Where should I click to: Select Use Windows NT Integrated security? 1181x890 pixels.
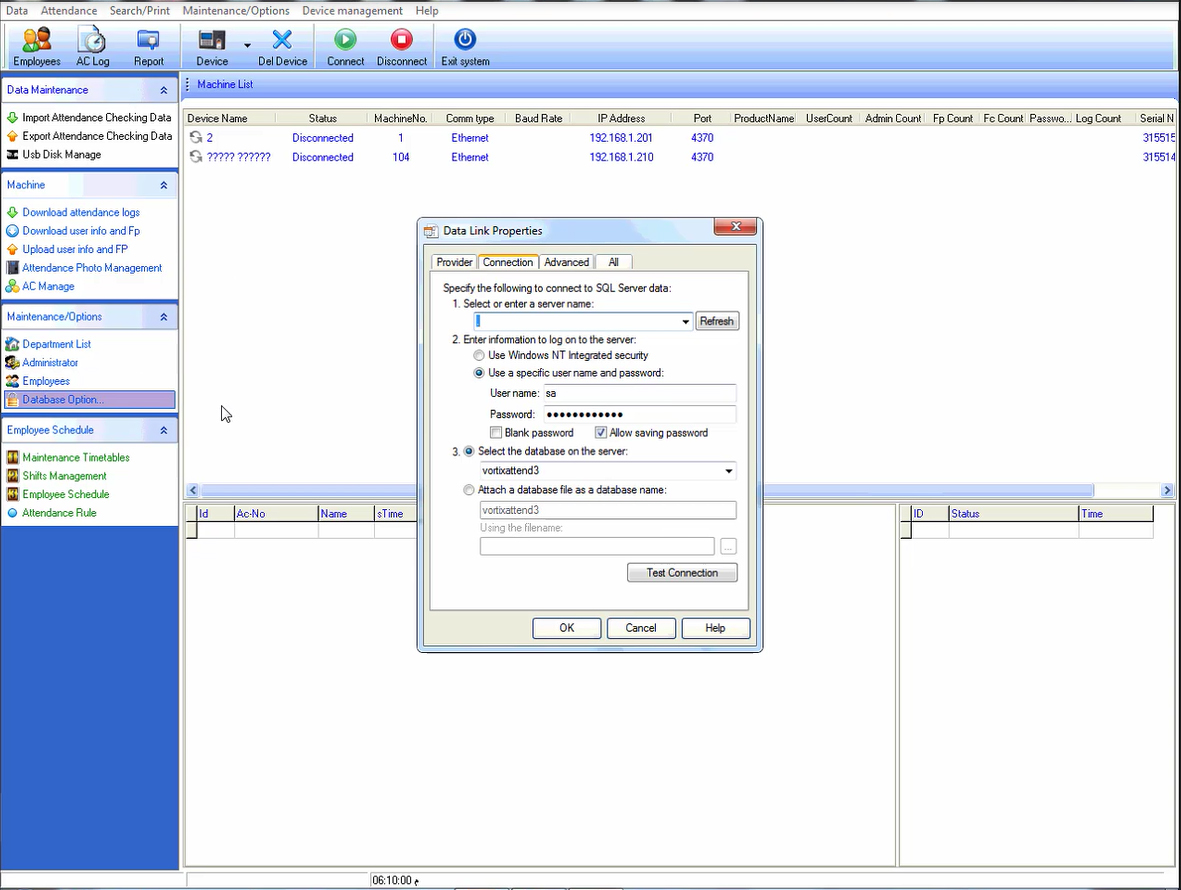click(x=479, y=355)
